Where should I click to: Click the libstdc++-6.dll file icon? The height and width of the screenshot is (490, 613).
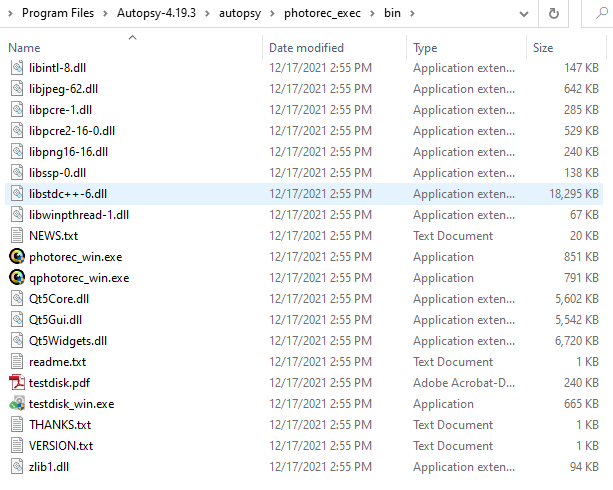point(17,194)
